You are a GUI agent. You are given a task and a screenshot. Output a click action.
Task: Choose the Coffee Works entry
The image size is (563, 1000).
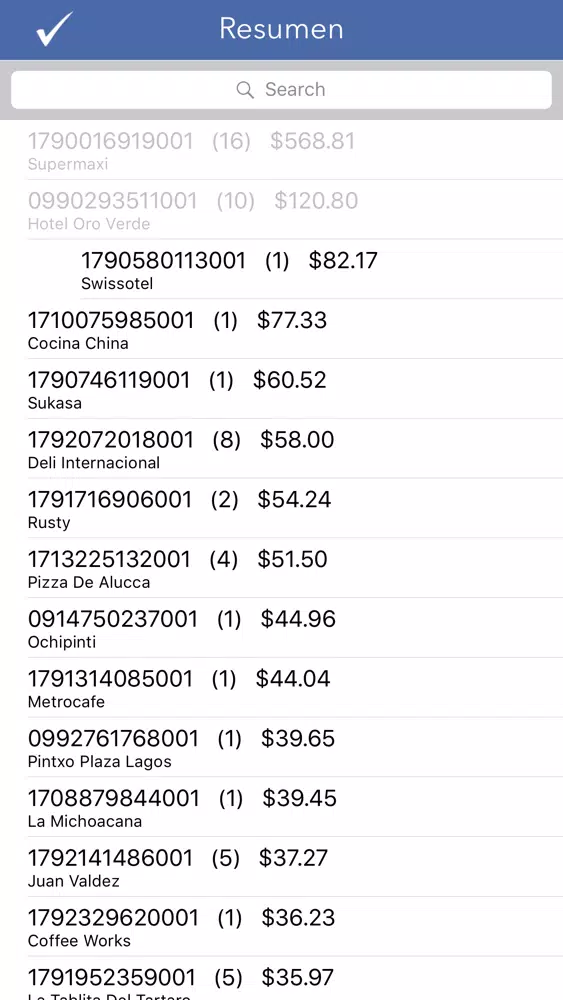[x=281, y=927]
